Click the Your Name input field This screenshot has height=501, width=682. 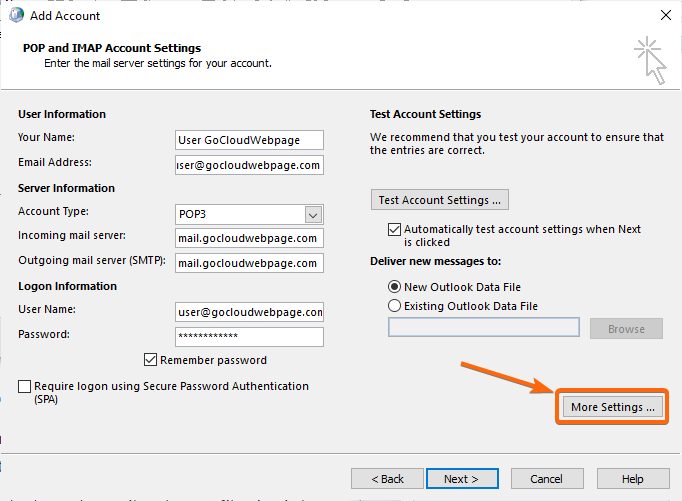[249, 140]
